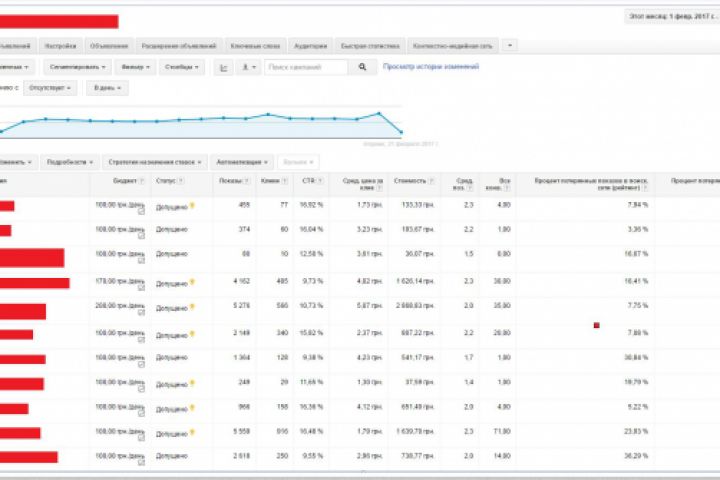Open the В день granularity dropdown
The height and width of the screenshot is (480, 720).
107,88
